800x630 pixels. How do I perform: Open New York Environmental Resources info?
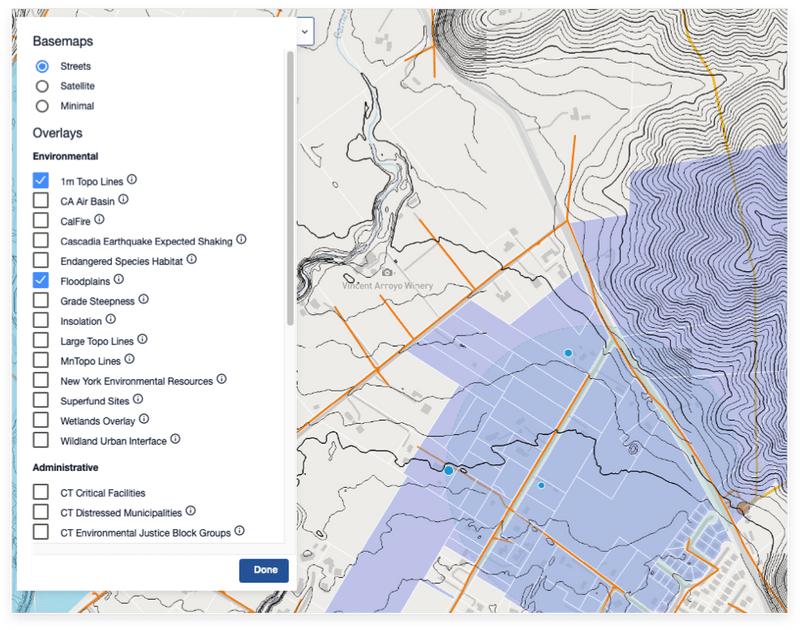[x=222, y=380]
